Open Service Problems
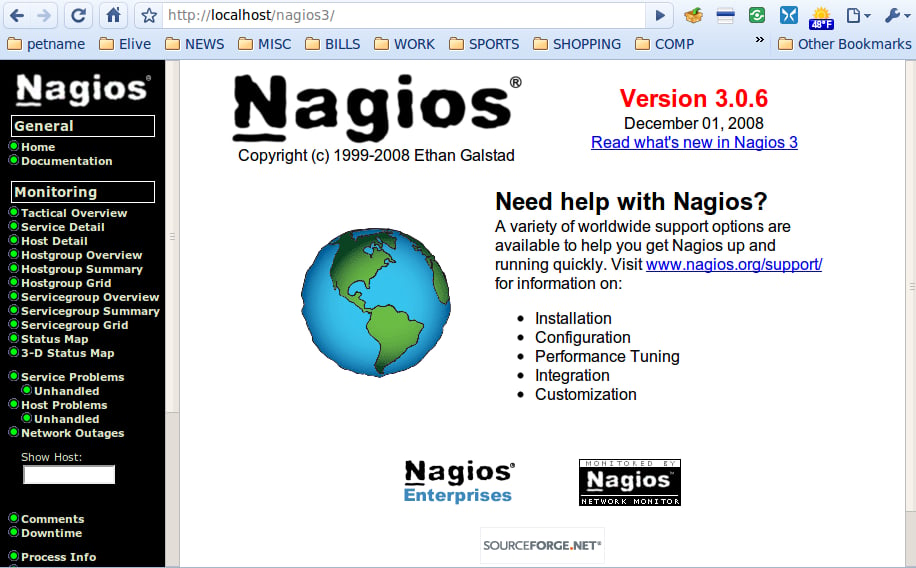 point(72,377)
